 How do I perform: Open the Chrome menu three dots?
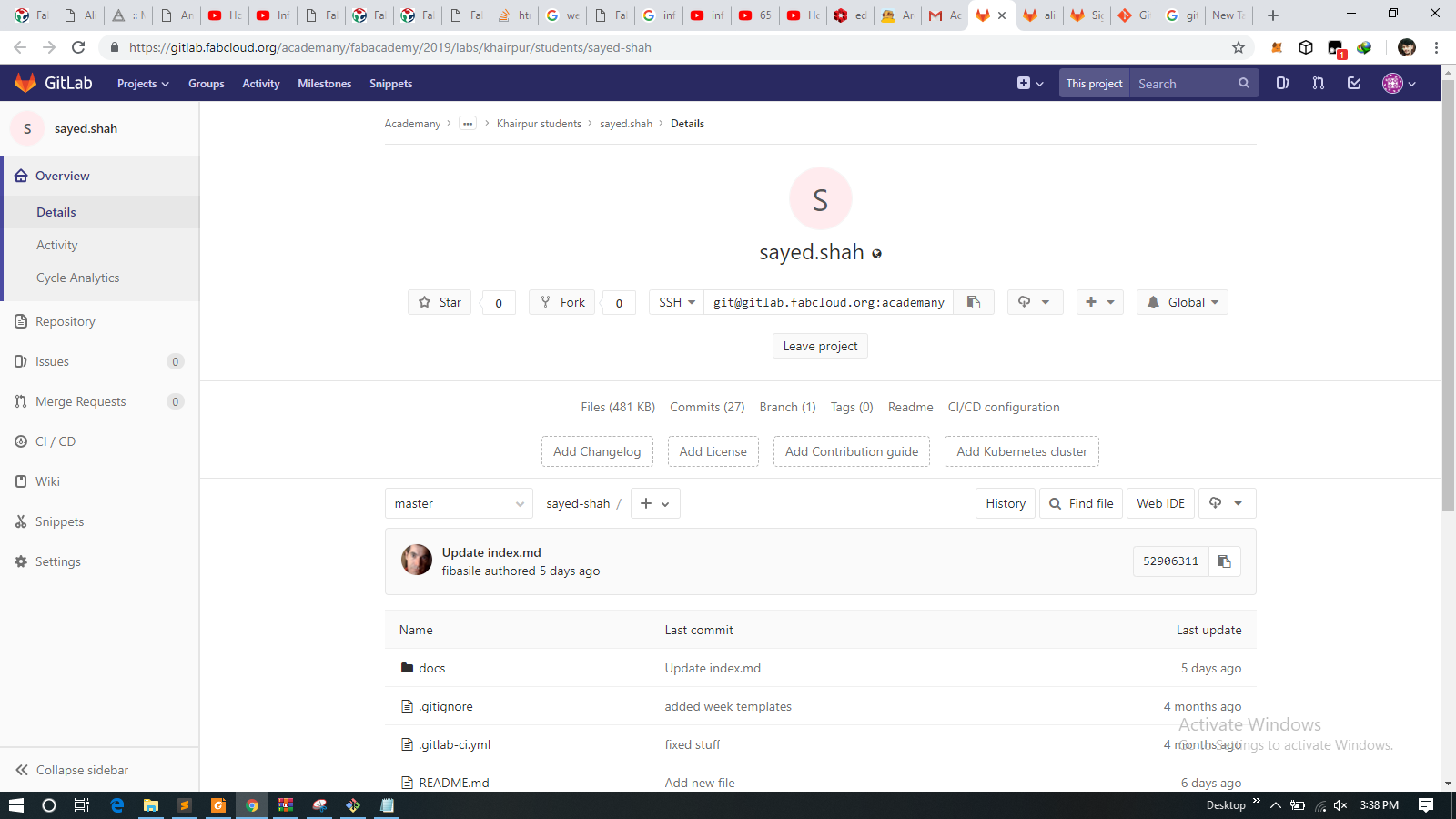[x=1437, y=47]
